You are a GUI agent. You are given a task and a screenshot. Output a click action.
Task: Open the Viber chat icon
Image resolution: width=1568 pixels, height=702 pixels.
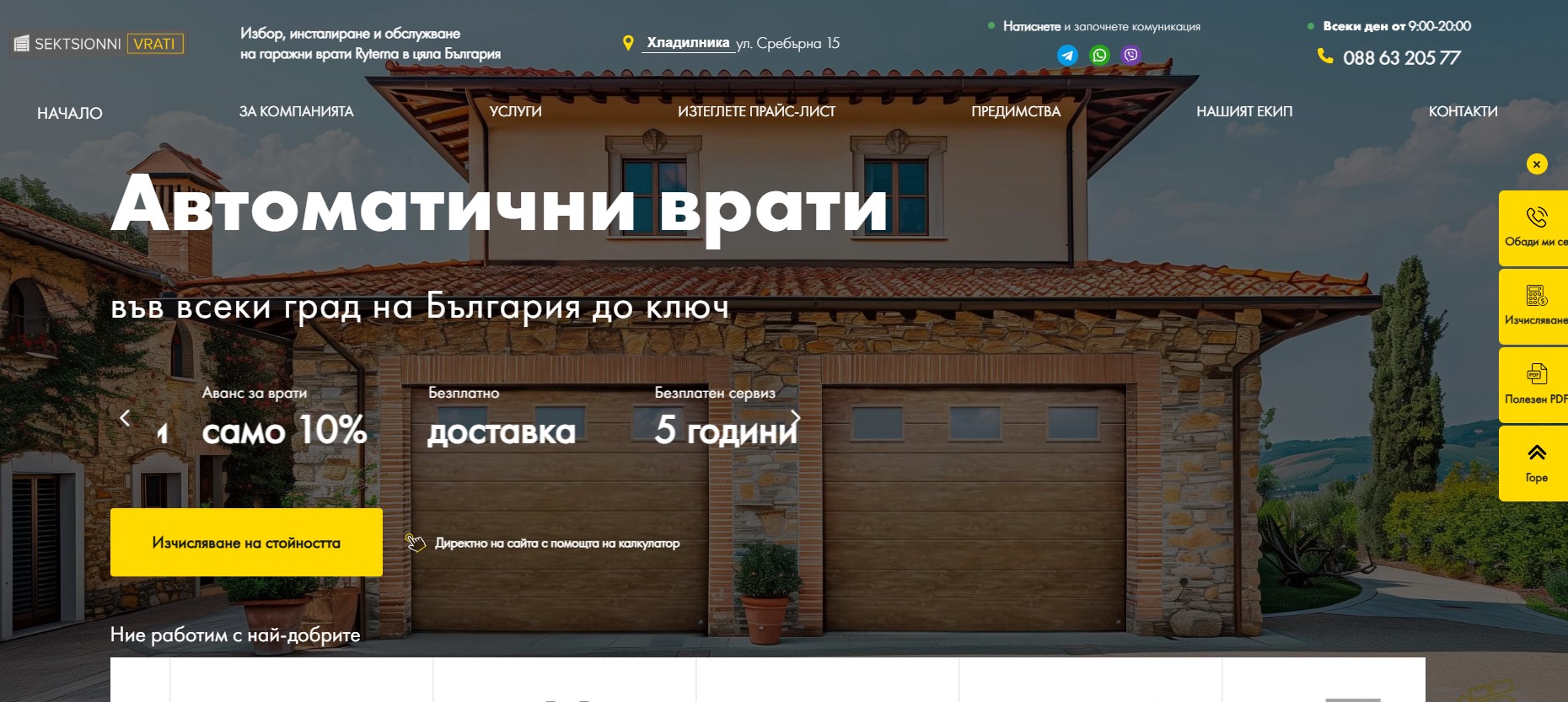coord(1130,56)
